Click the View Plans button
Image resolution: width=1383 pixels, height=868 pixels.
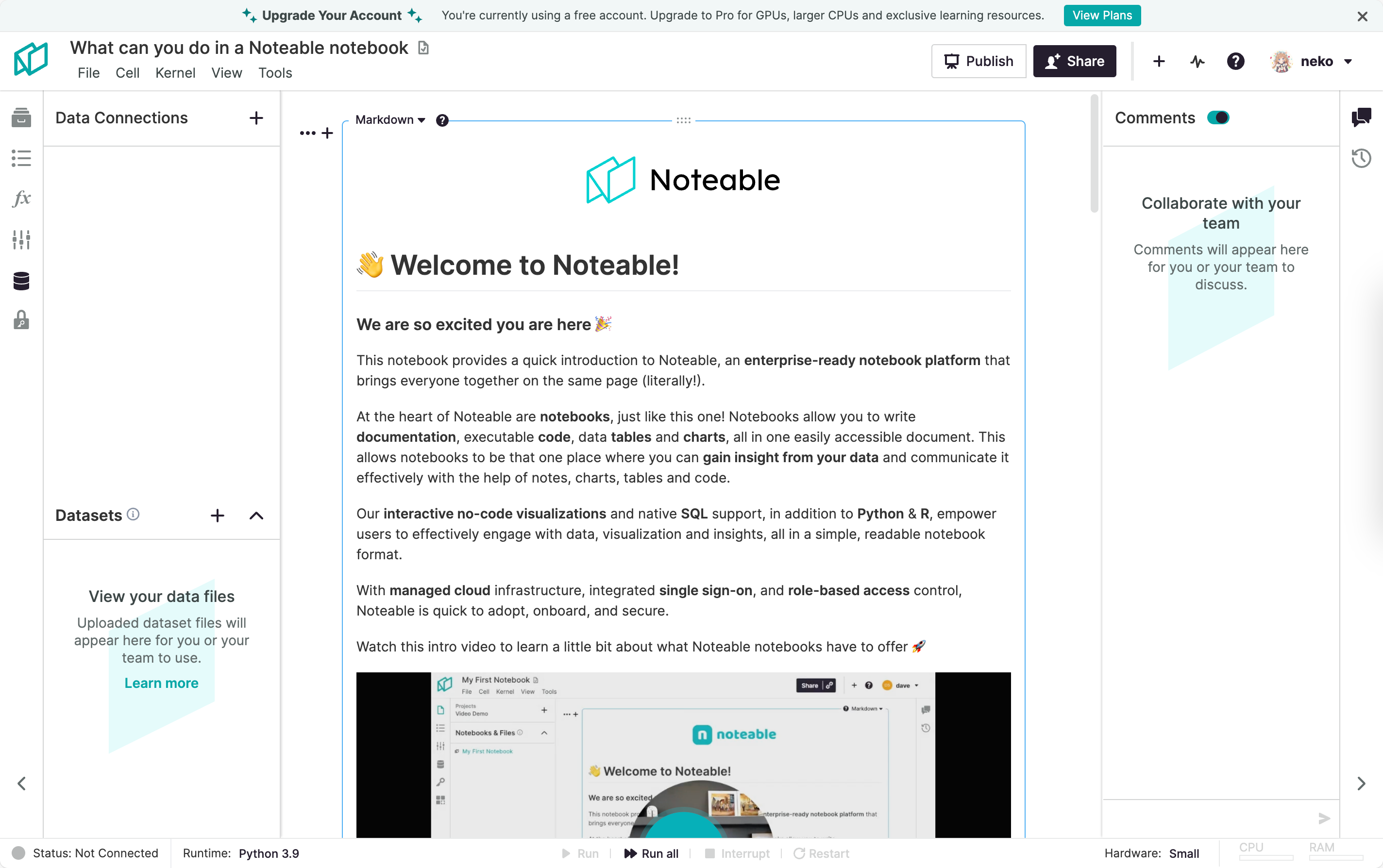click(1101, 16)
